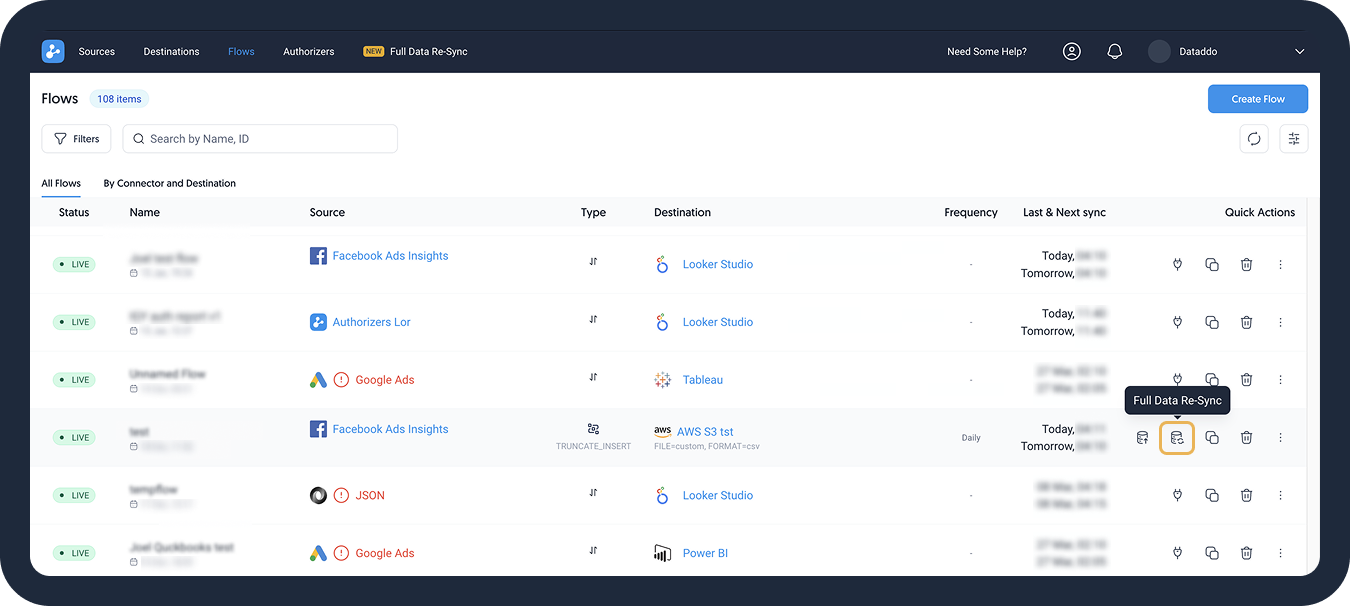The width and height of the screenshot is (1350, 606).
Task: Open the Authorizers Lor source link
Action: point(372,322)
